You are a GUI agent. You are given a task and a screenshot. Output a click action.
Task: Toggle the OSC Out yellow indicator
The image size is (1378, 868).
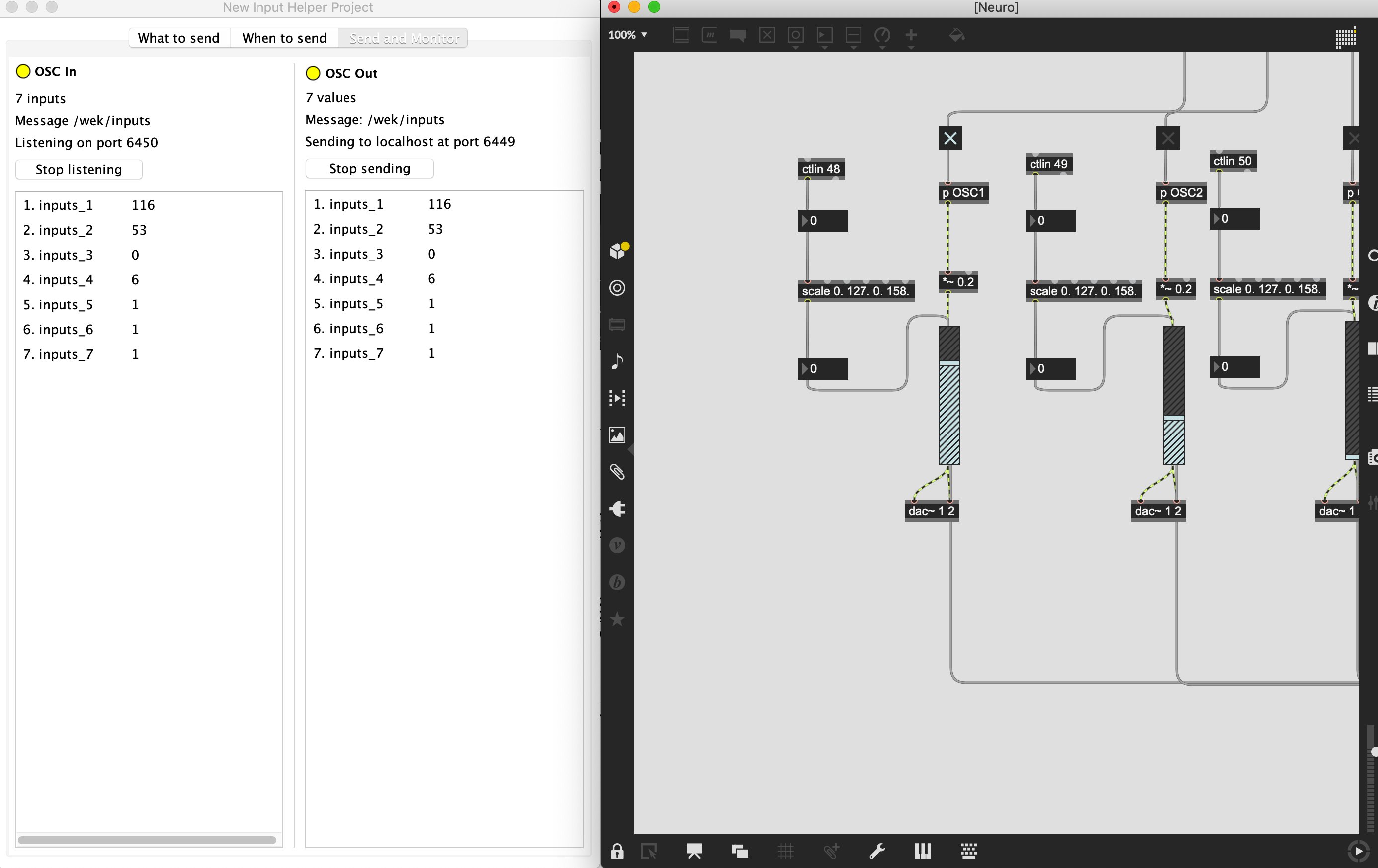coord(313,73)
